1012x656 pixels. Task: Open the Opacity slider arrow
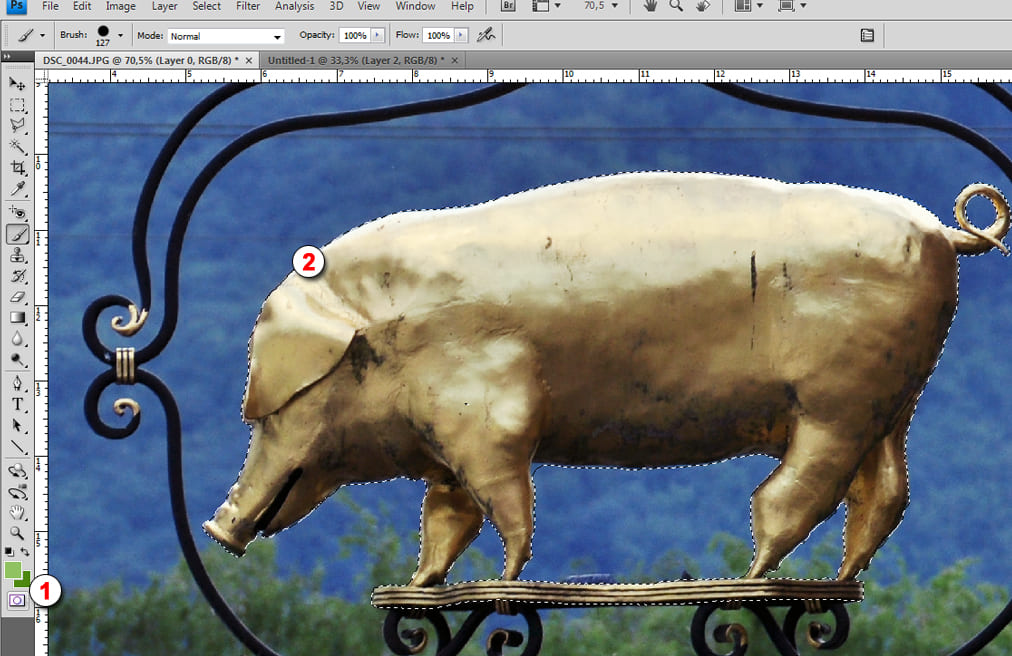377,35
